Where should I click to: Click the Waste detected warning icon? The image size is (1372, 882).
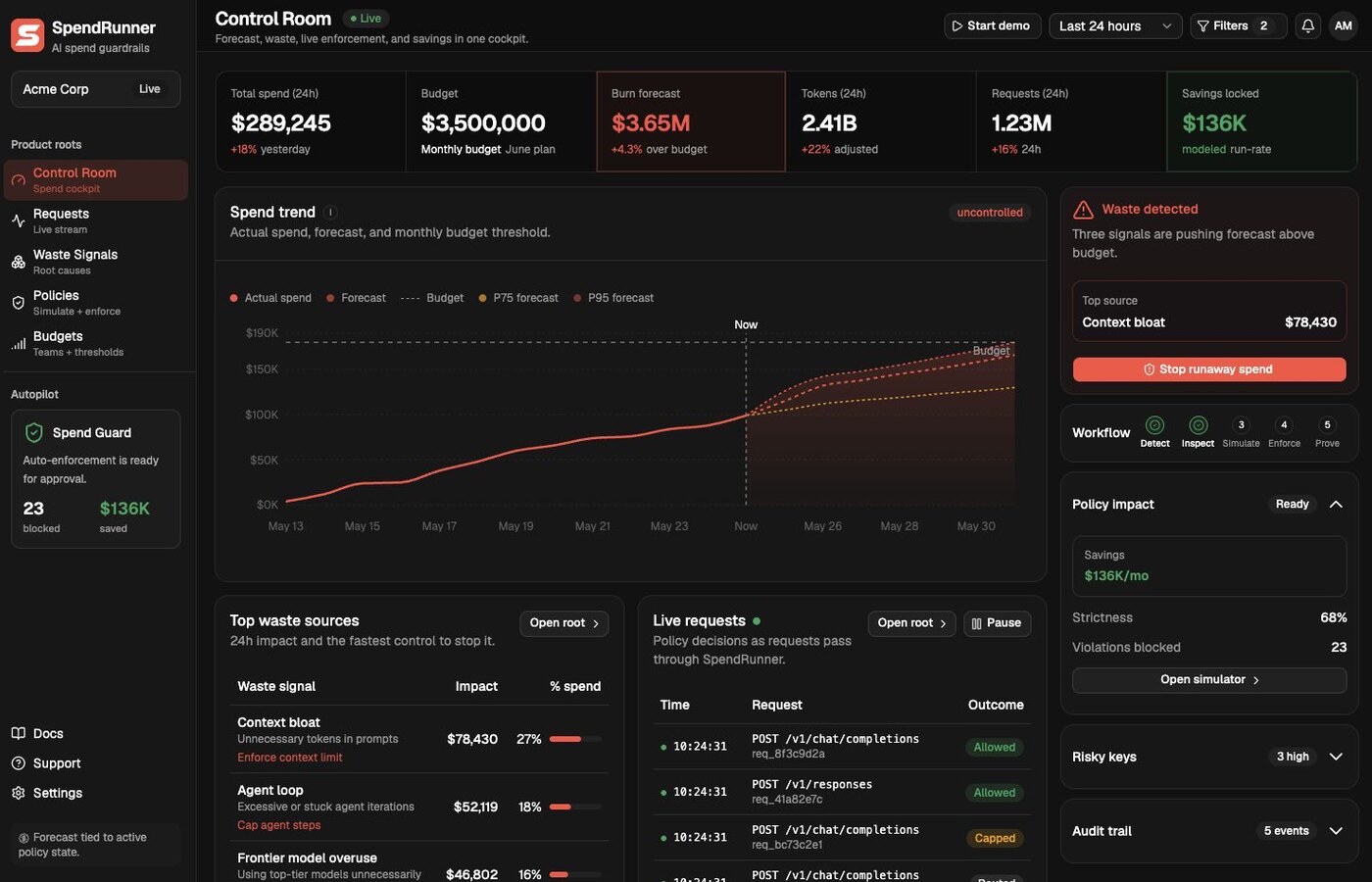coord(1083,210)
